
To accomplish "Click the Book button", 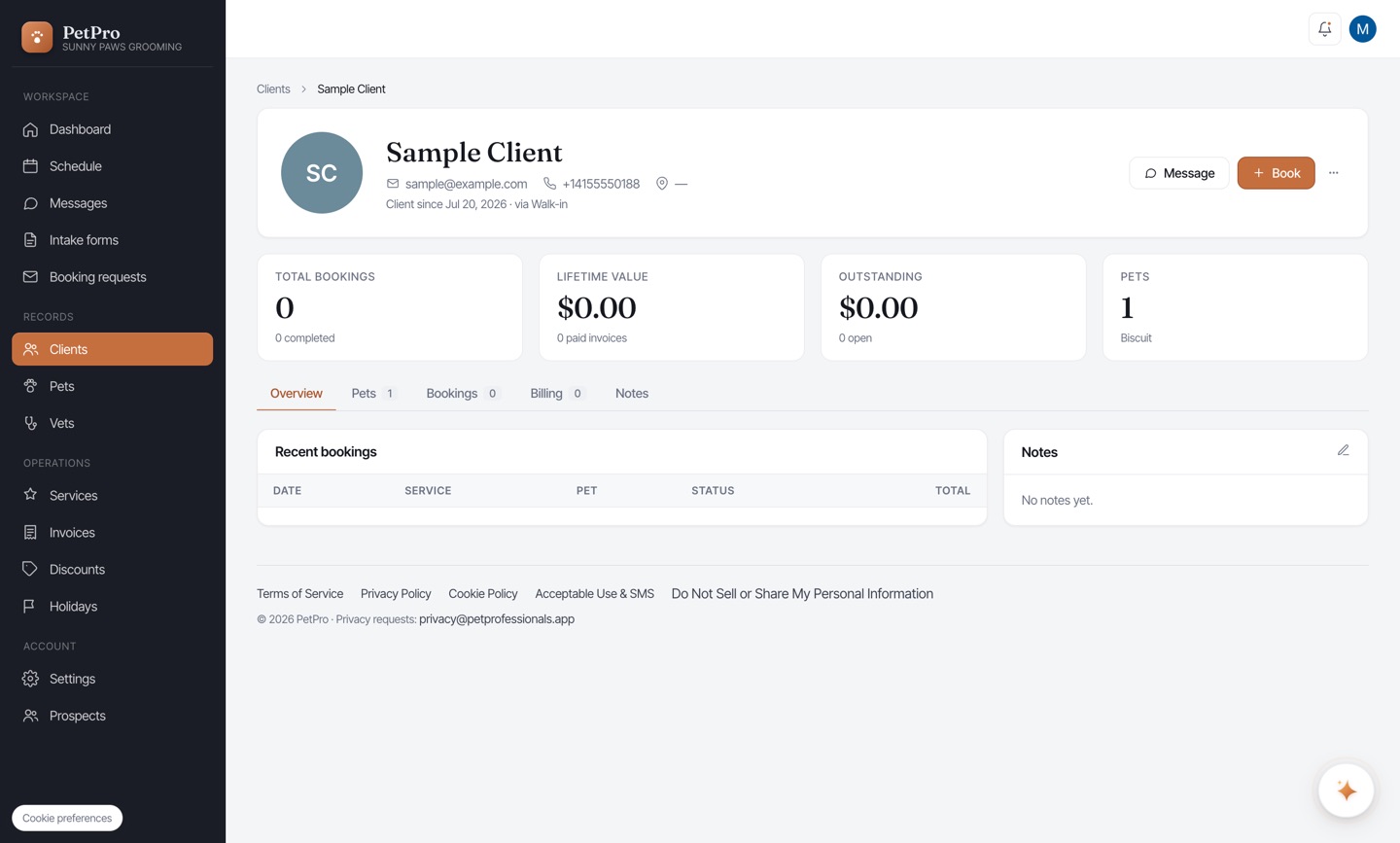I will (1276, 173).
